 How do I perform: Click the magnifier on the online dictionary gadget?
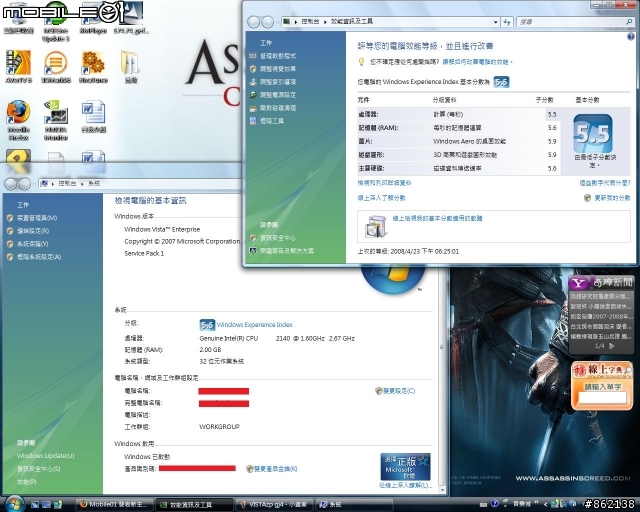[x=628, y=370]
